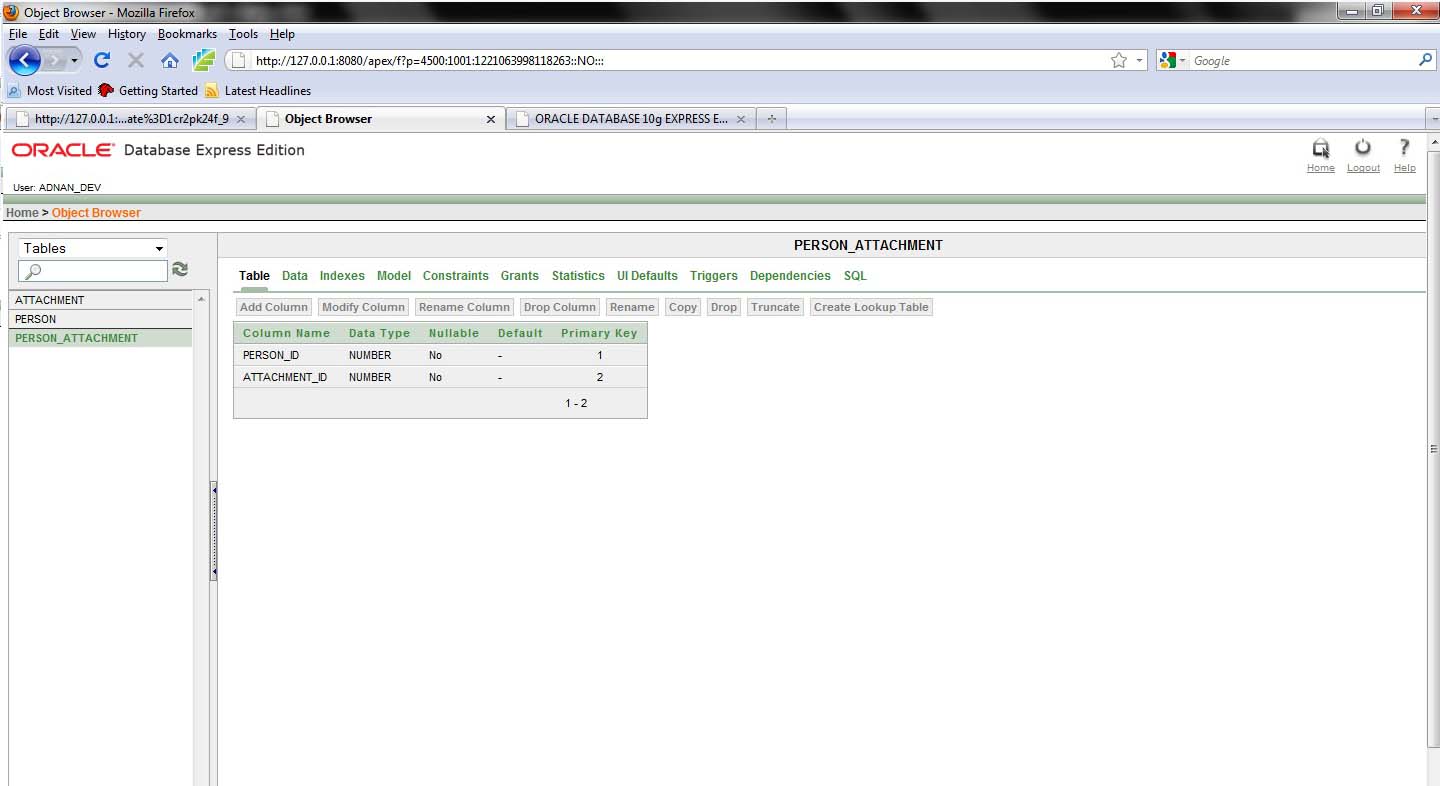
Task: Open a new tab with the plus icon
Action: coord(770,118)
